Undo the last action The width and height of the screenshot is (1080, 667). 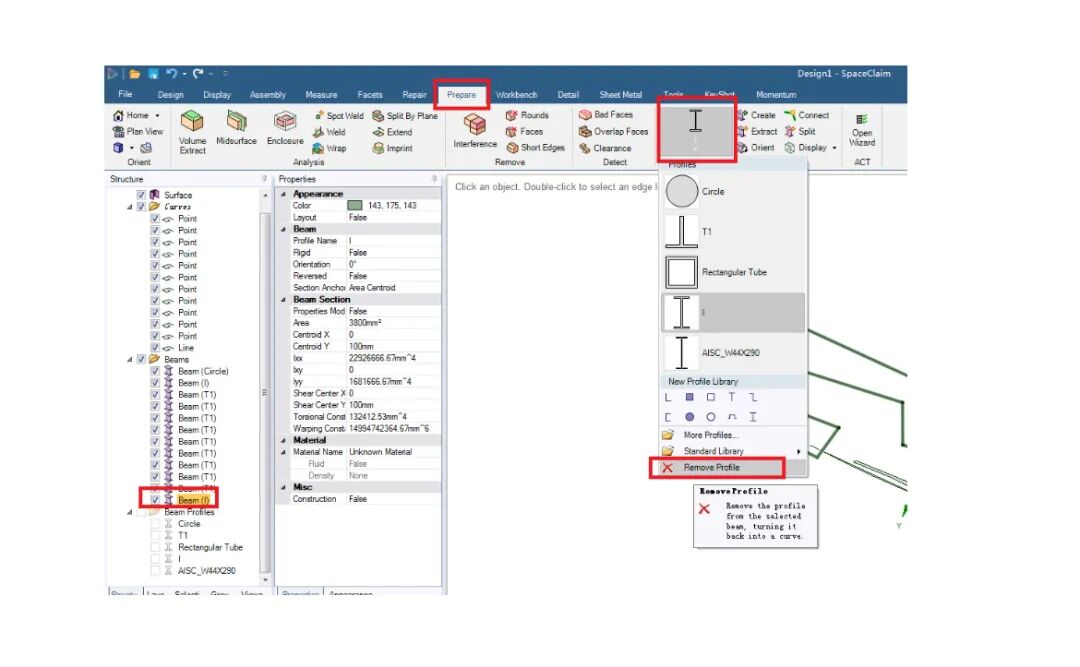tap(172, 74)
